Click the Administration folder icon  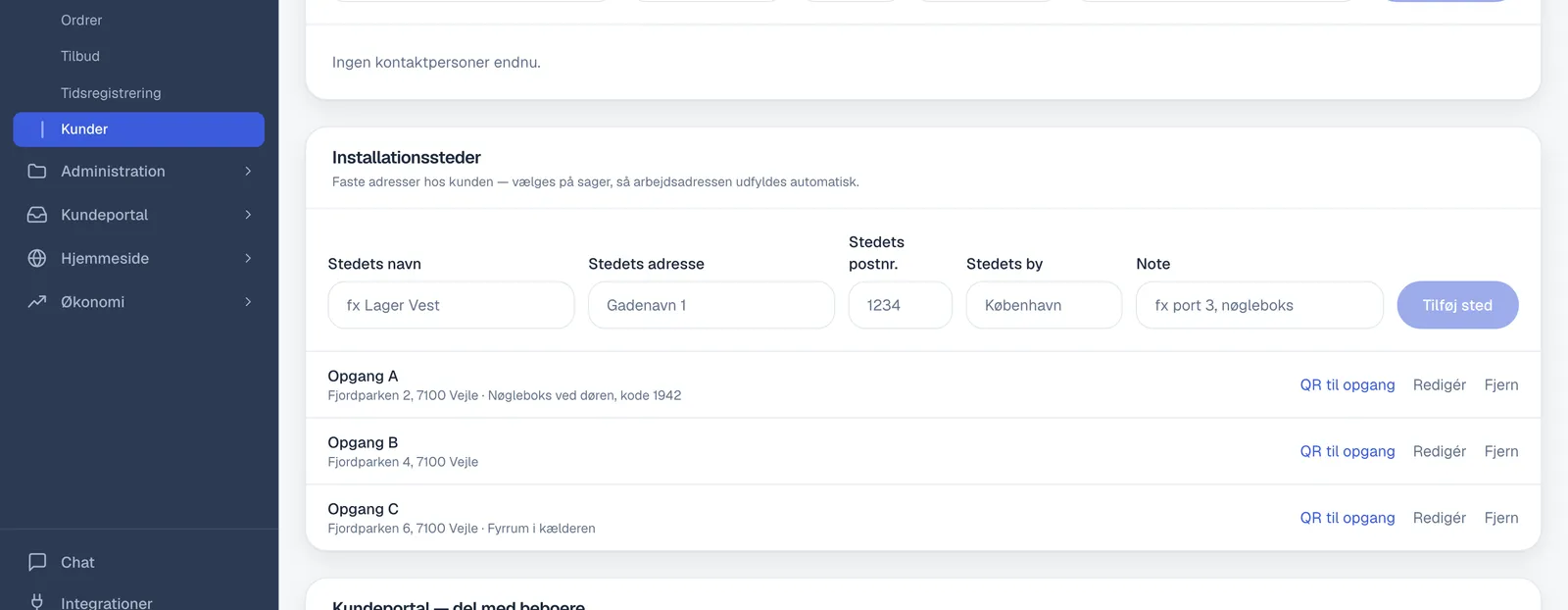tap(37, 172)
